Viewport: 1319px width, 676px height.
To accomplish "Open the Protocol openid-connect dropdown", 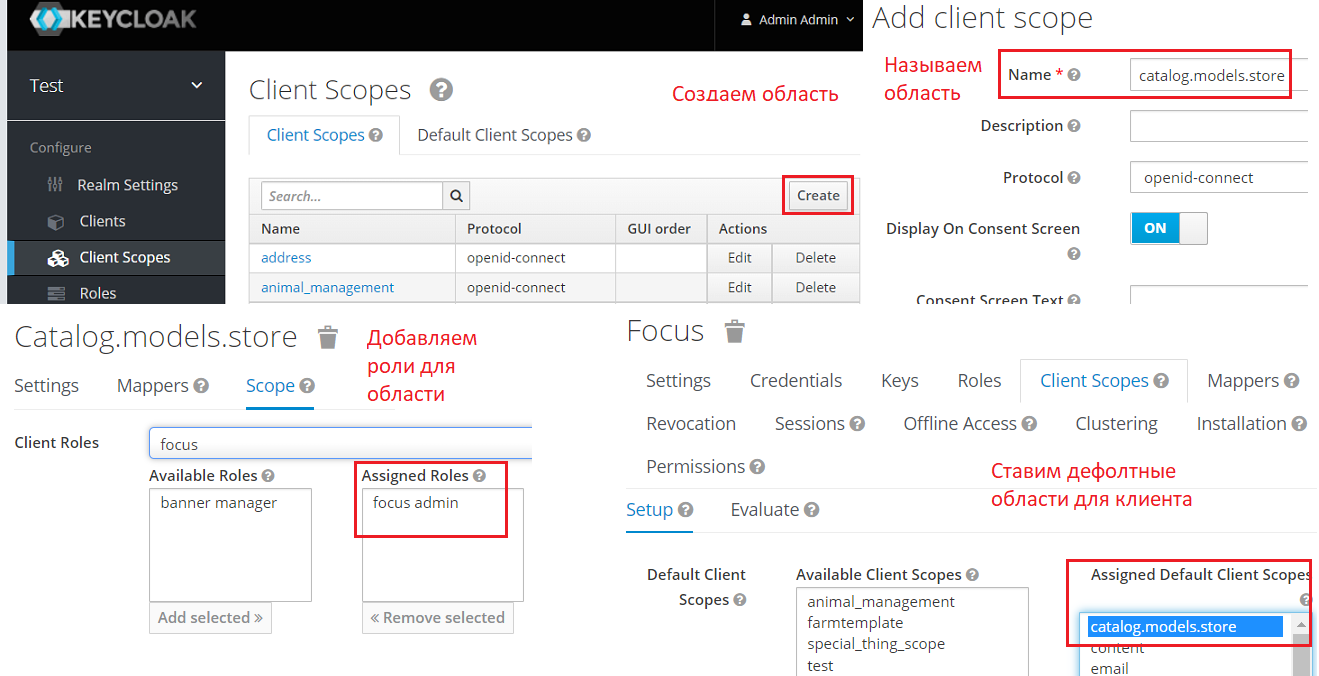I will (x=1218, y=178).
